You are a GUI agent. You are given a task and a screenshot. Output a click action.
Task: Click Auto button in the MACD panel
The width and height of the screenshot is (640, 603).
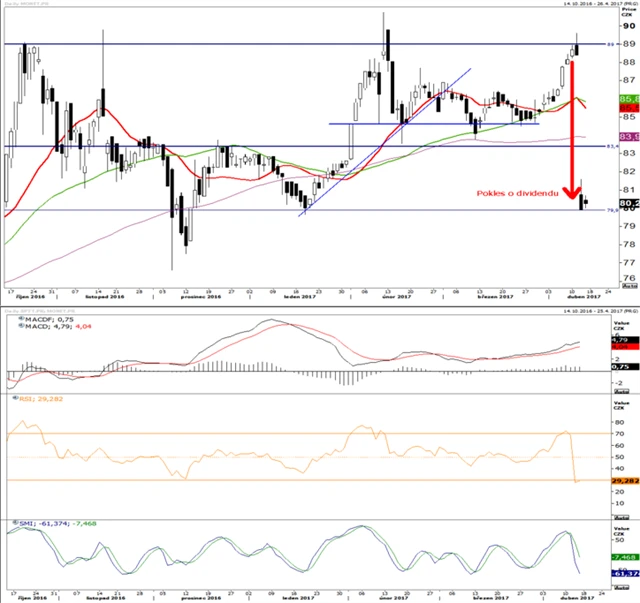622,391
